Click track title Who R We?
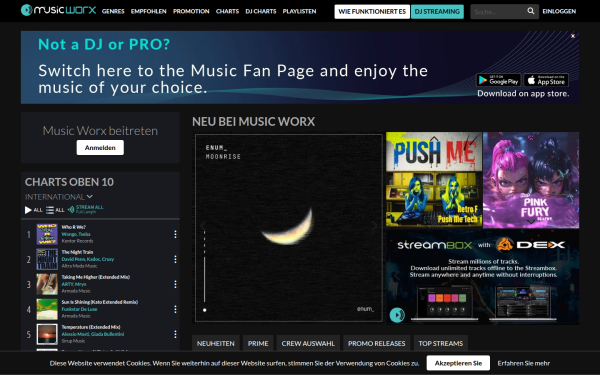The height and width of the screenshot is (375, 600). (73, 227)
